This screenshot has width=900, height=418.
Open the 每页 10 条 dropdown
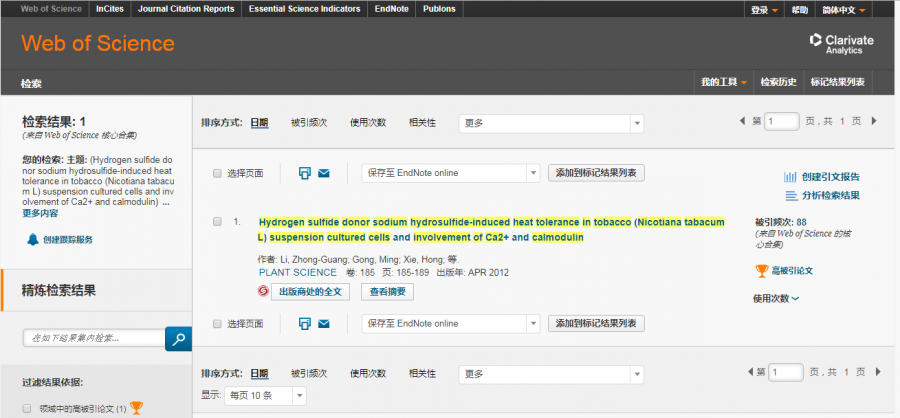[x=265, y=395]
